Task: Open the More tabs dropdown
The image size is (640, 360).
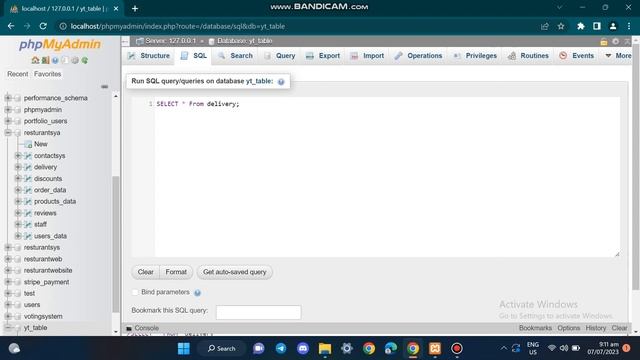Action: [618, 56]
